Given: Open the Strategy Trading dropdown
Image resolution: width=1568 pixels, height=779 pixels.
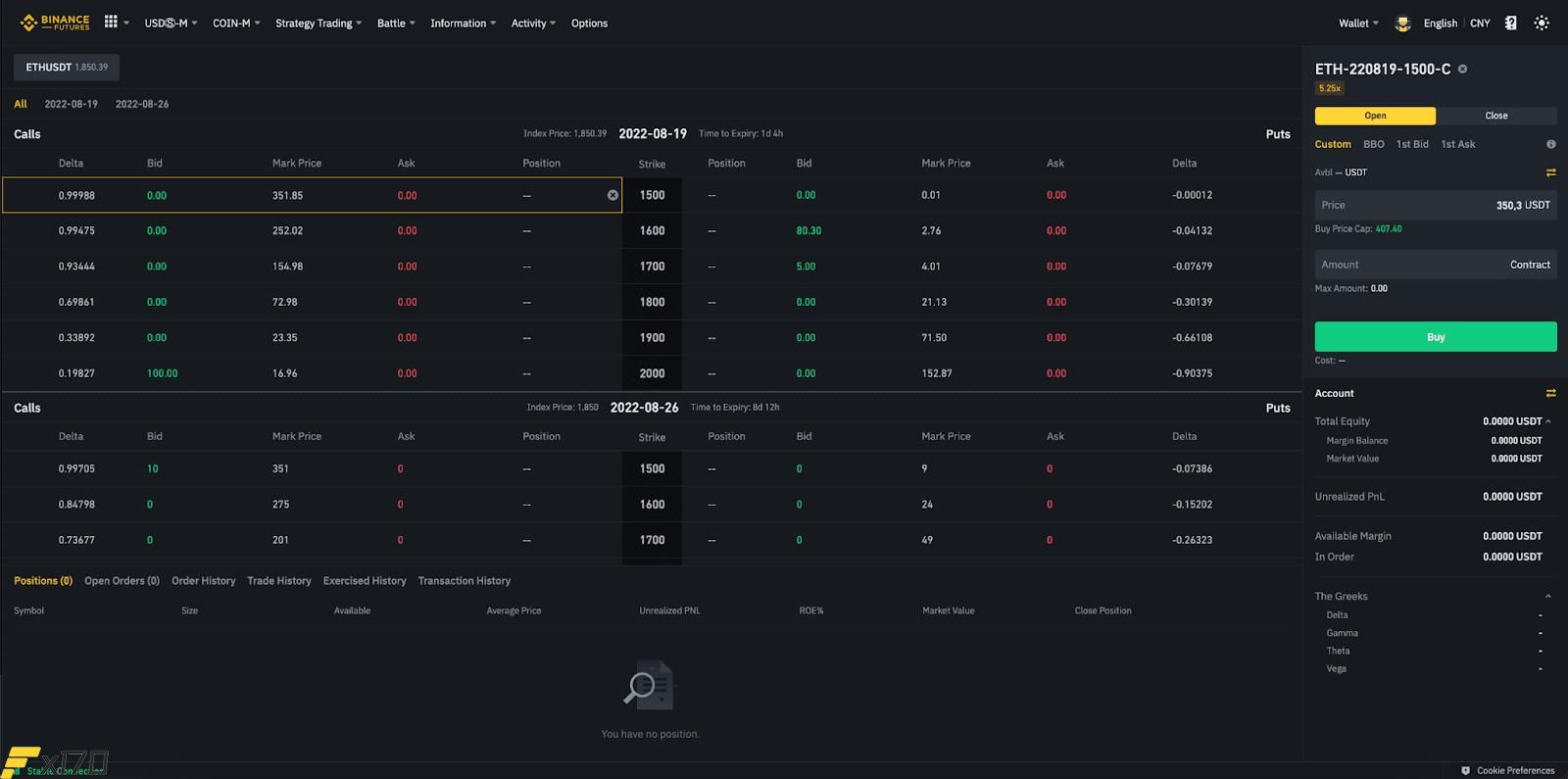Looking at the screenshot, I should tap(318, 24).
